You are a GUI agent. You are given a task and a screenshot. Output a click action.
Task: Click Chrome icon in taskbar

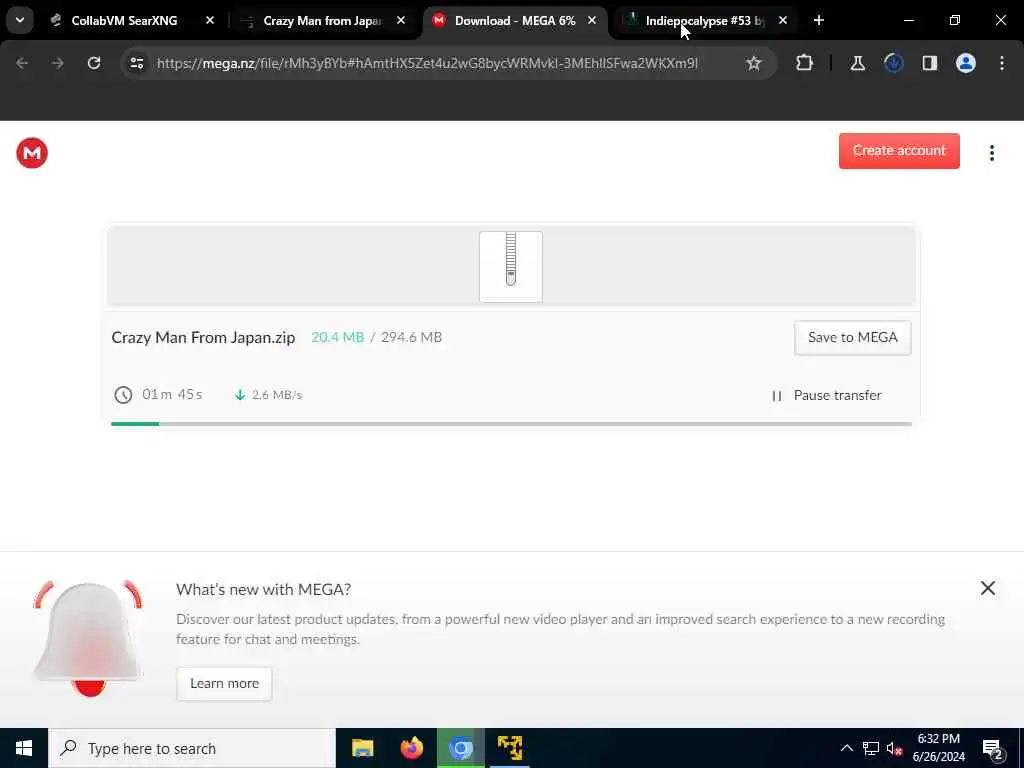(x=460, y=748)
